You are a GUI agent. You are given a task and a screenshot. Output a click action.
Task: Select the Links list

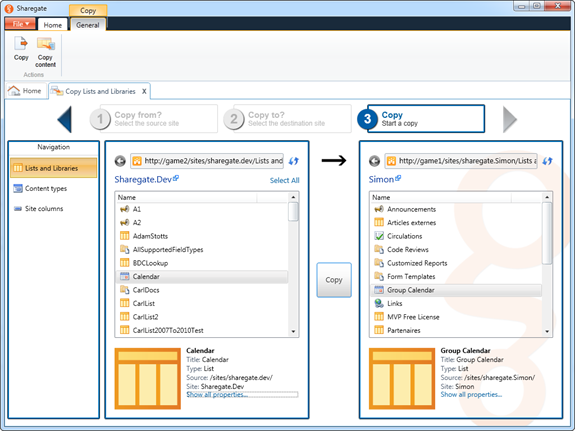click(456, 303)
